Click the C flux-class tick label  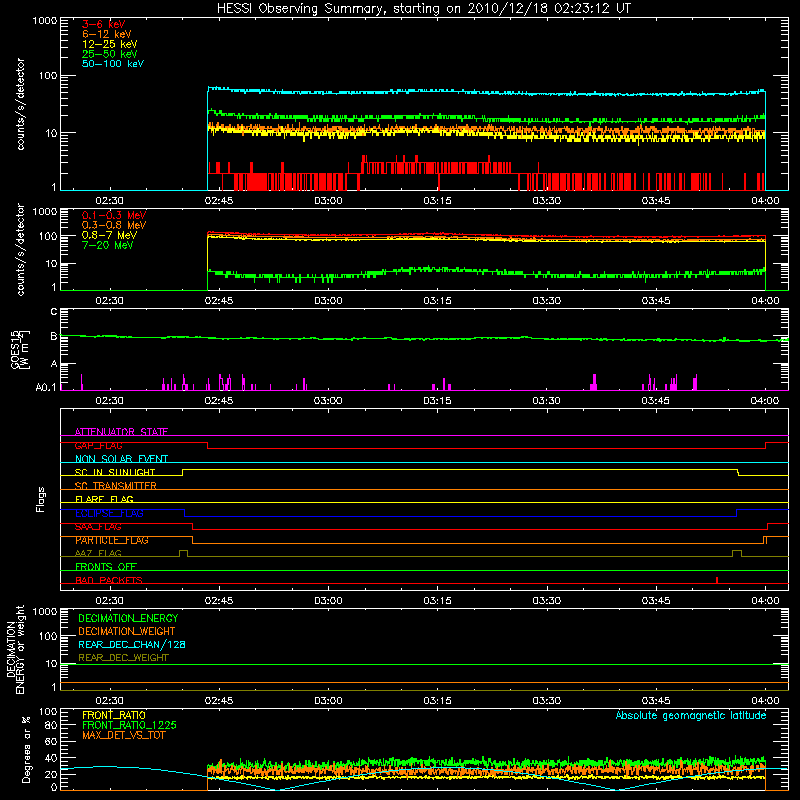(54, 311)
